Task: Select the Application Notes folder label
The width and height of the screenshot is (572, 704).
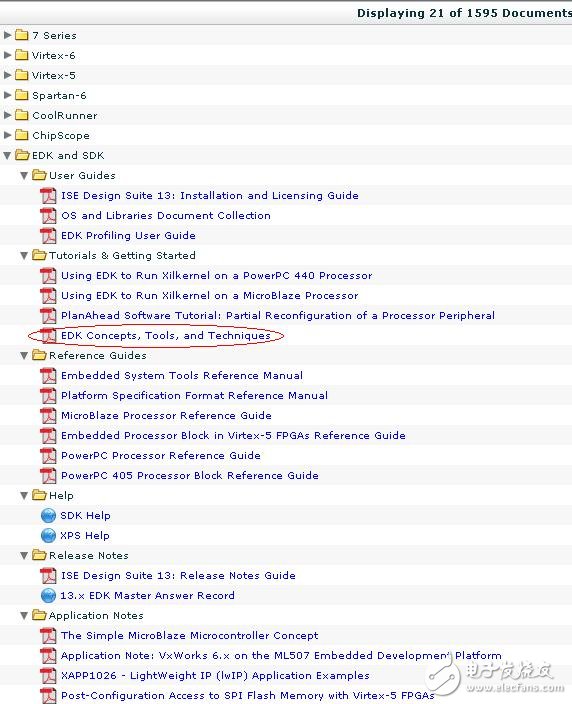Action: pyautogui.click(x=96, y=616)
